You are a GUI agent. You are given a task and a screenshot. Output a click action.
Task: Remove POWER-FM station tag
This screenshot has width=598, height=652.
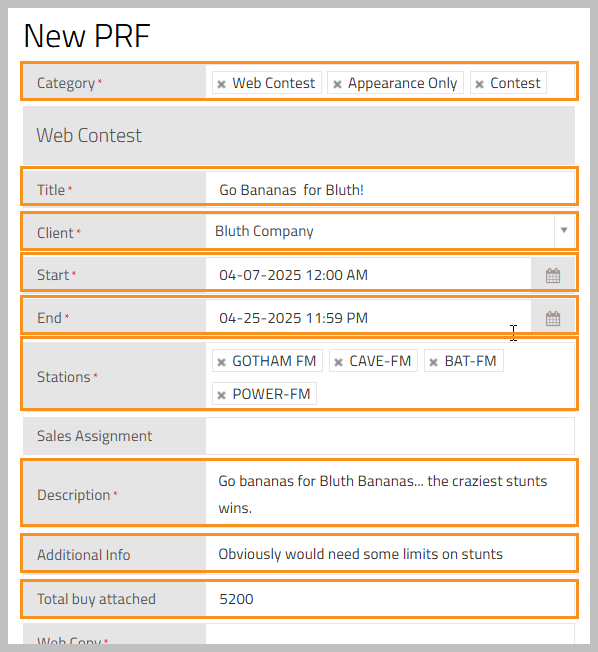[221, 395]
